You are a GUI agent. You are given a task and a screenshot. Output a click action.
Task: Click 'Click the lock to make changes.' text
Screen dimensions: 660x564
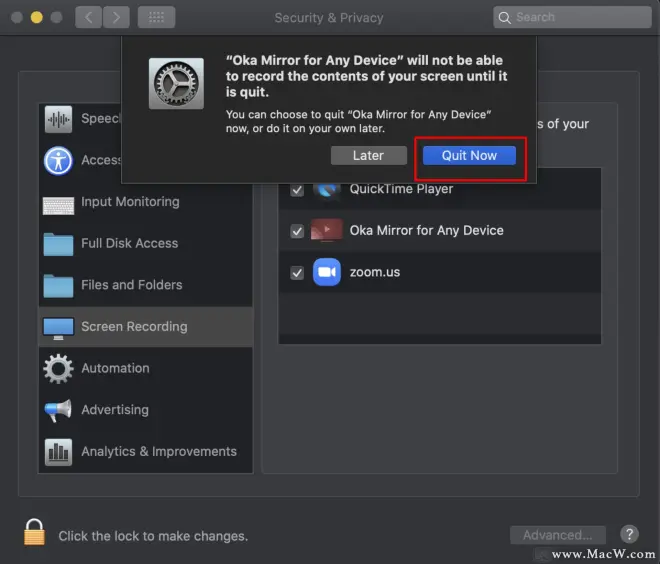tap(153, 536)
